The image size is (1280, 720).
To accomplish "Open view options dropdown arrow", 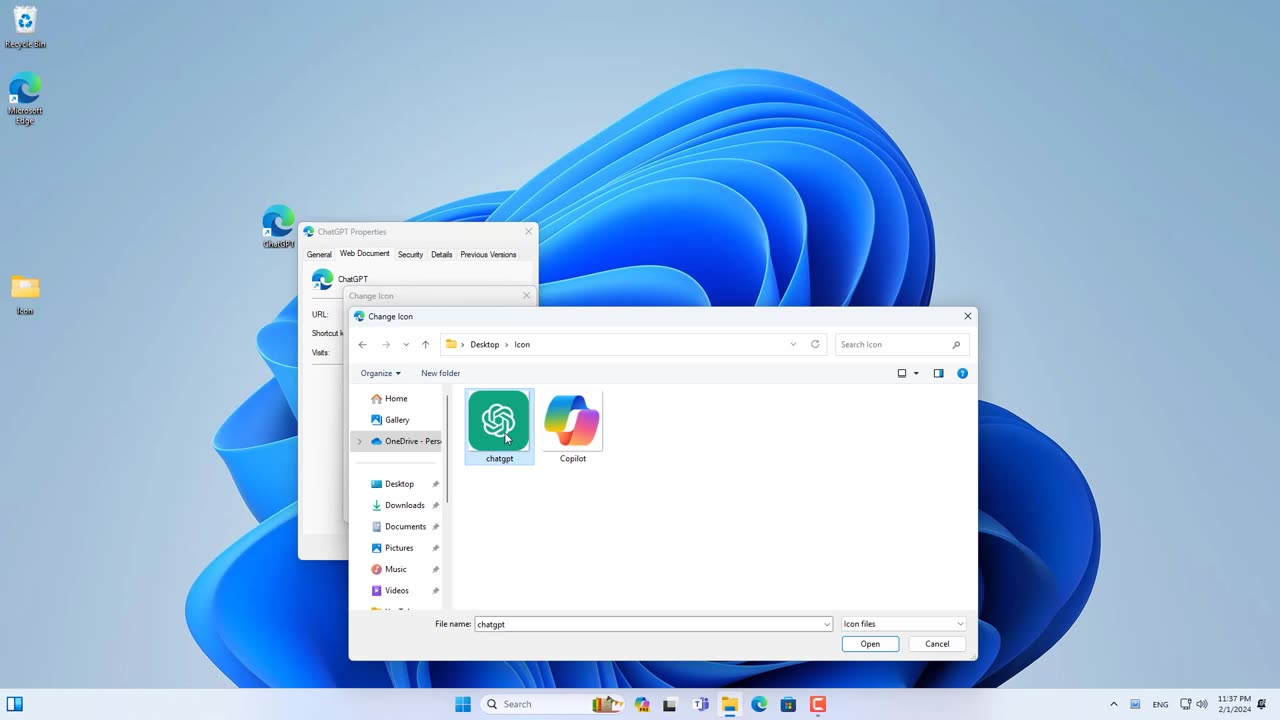I will coord(916,373).
